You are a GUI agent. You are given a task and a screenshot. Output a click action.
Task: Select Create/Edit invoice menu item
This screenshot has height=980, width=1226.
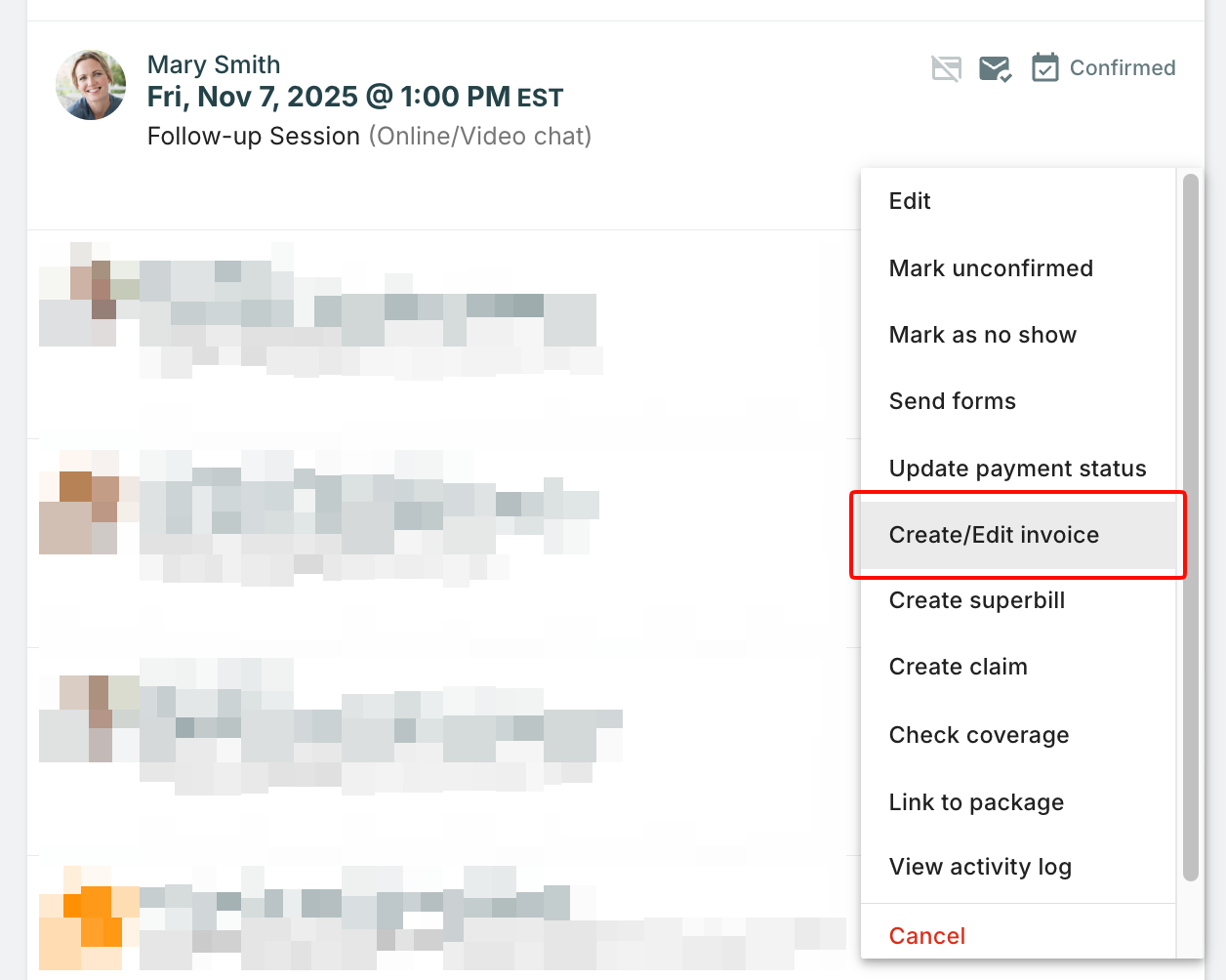(x=994, y=535)
